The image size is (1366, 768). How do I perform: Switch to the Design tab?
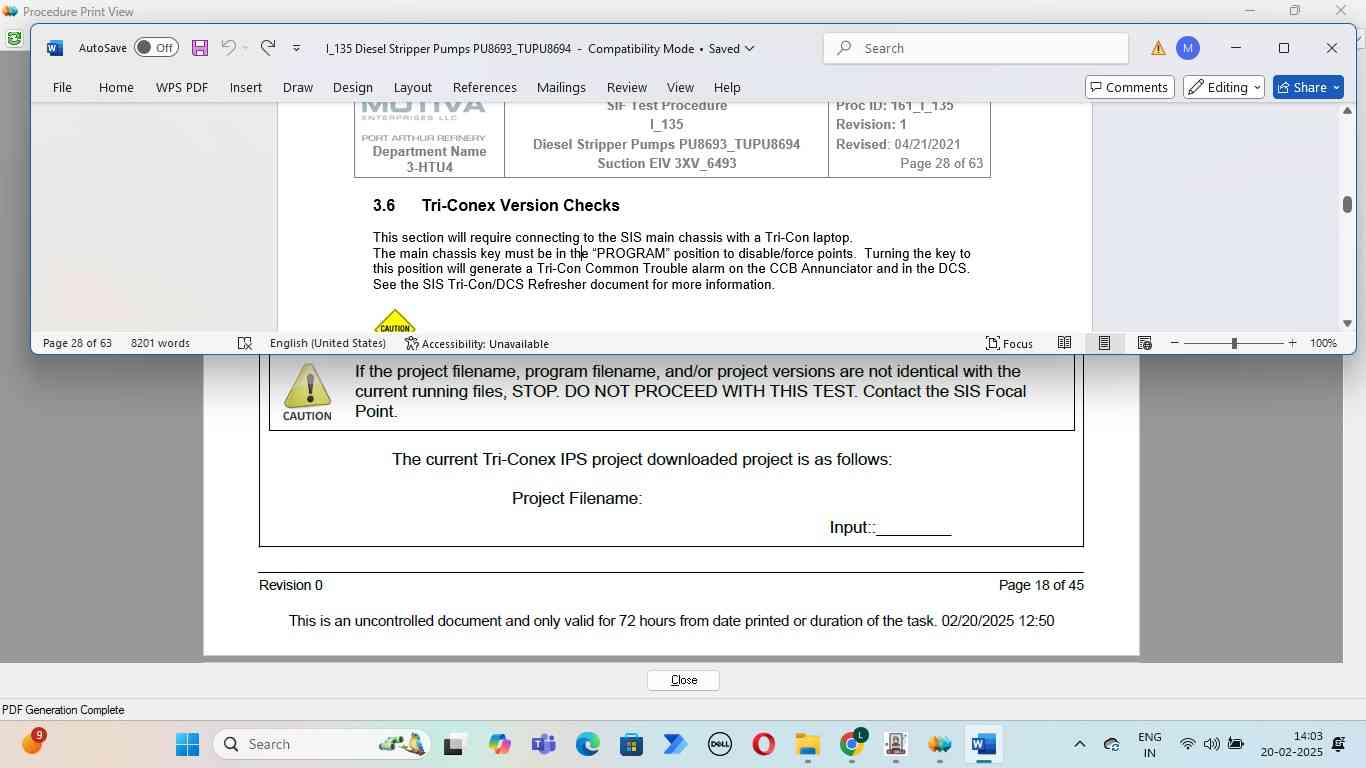353,87
